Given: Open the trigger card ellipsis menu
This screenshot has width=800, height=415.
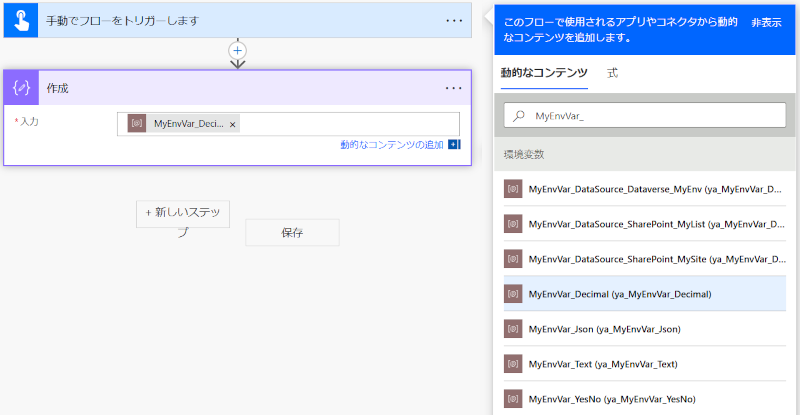Looking at the screenshot, I should (454, 20).
